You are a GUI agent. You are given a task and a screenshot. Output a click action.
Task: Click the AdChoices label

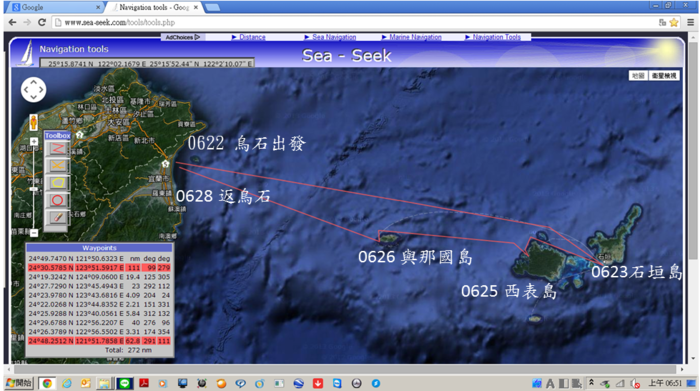[x=183, y=37]
